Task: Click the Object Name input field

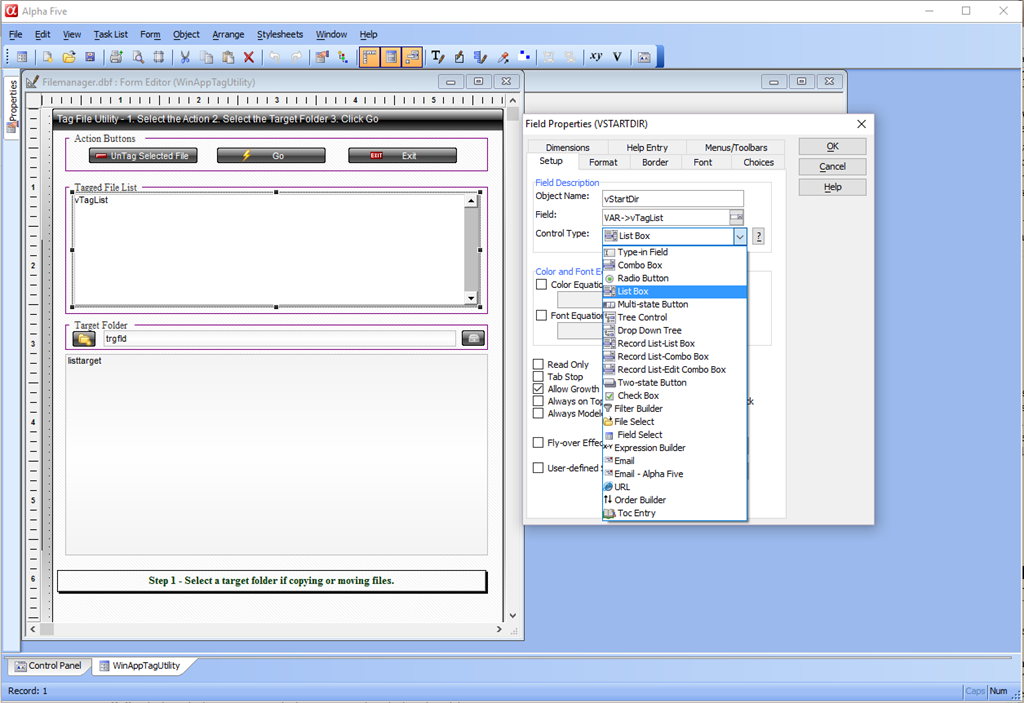Action: point(673,199)
